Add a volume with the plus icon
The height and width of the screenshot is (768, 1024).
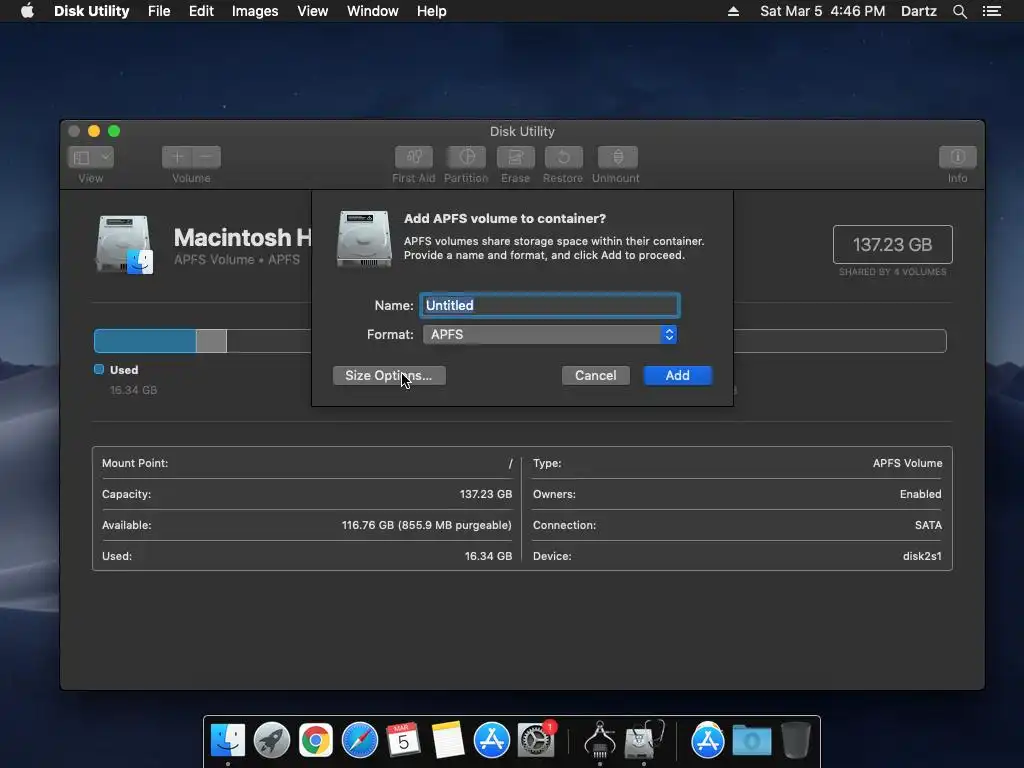point(177,157)
